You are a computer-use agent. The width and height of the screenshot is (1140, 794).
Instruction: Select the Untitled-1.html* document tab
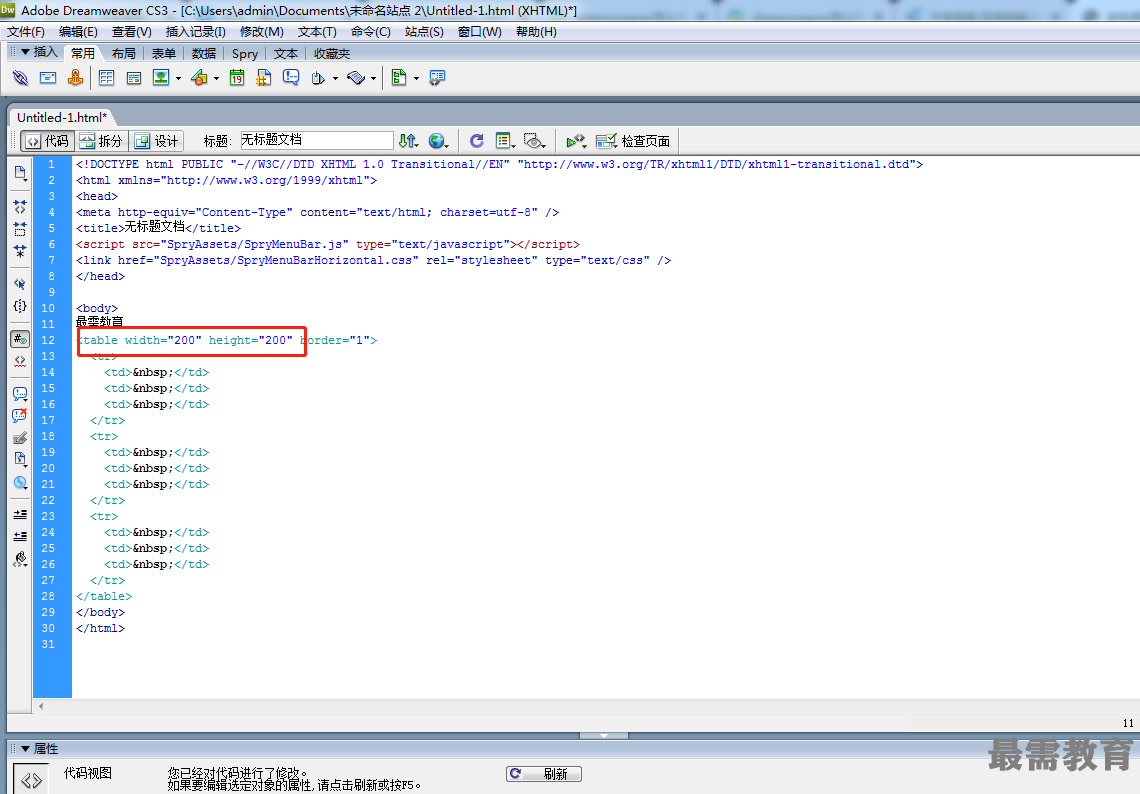62,117
